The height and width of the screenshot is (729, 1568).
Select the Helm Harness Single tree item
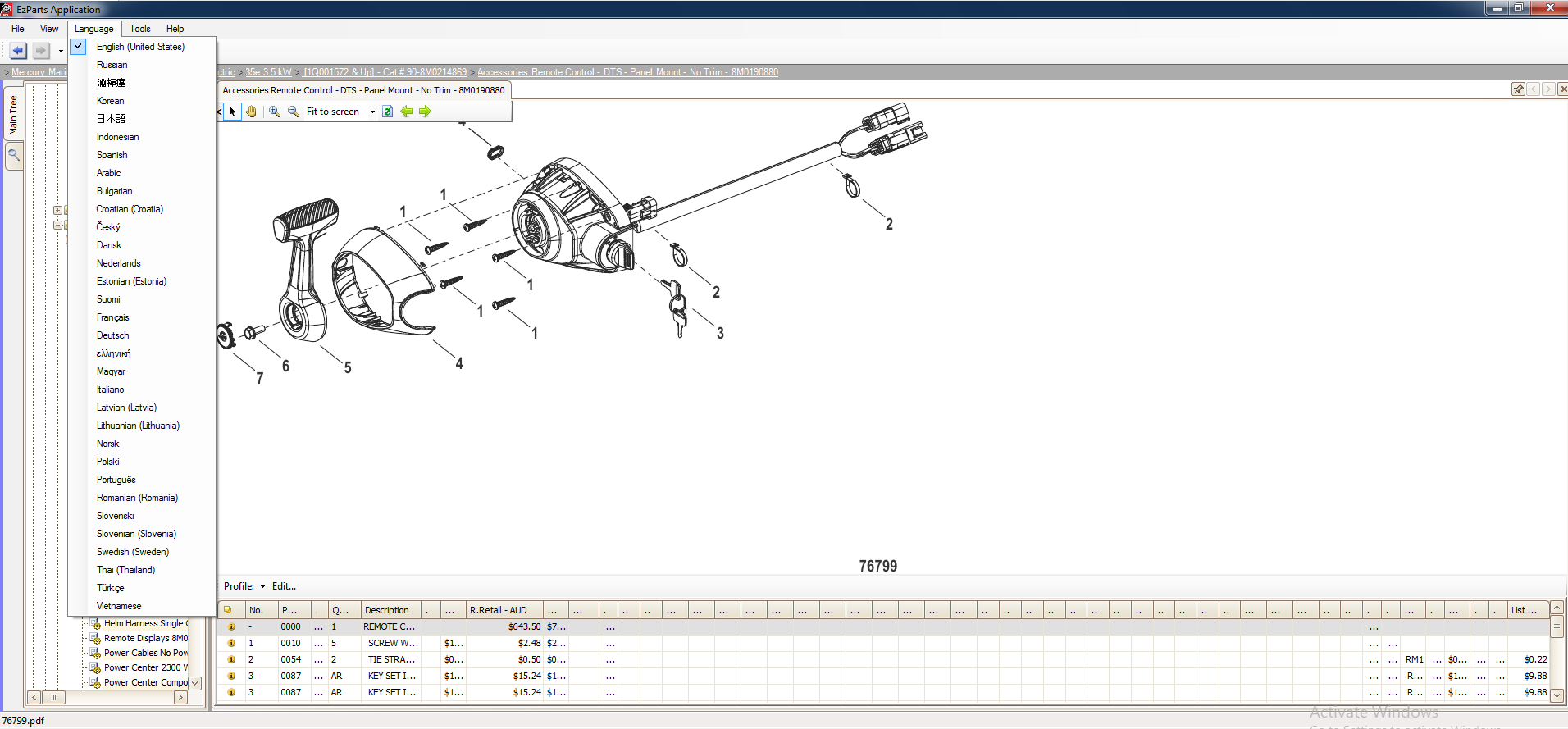[x=146, y=623]
